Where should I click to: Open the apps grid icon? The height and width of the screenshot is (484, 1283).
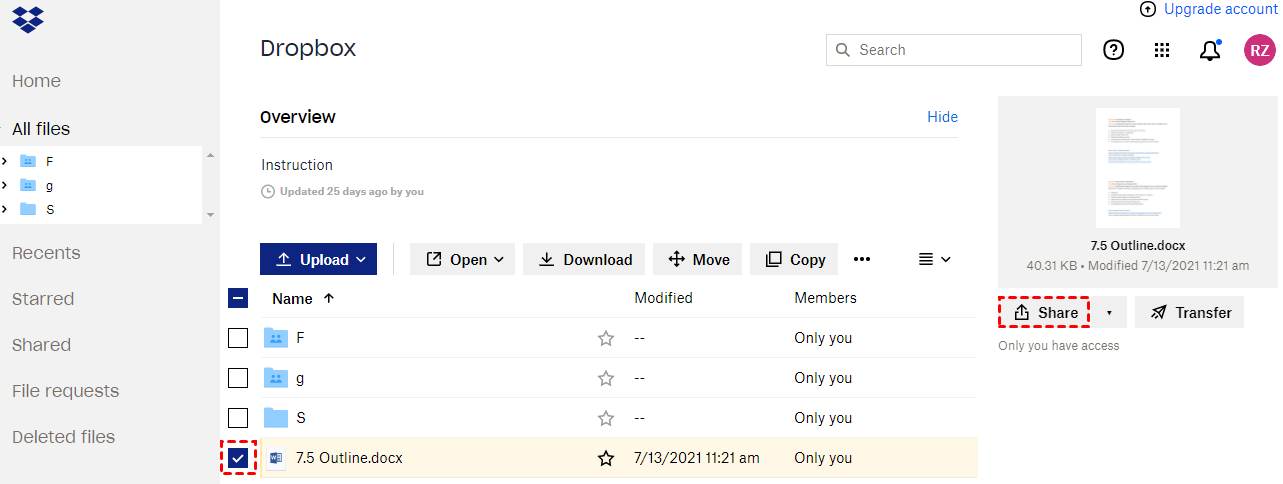point(1162,50)
